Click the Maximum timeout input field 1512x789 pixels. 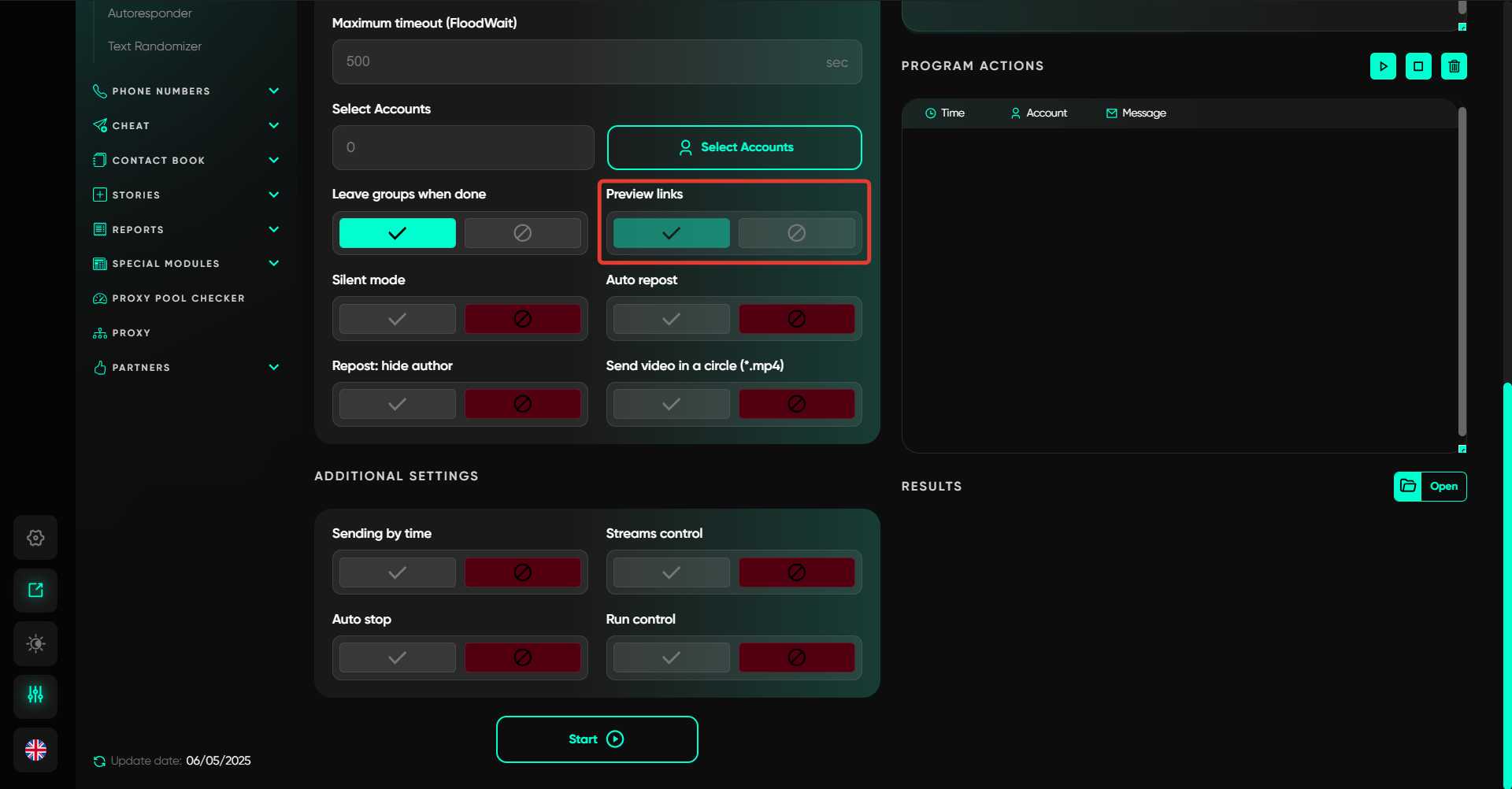pyautogui.click(x=583, y=62)
